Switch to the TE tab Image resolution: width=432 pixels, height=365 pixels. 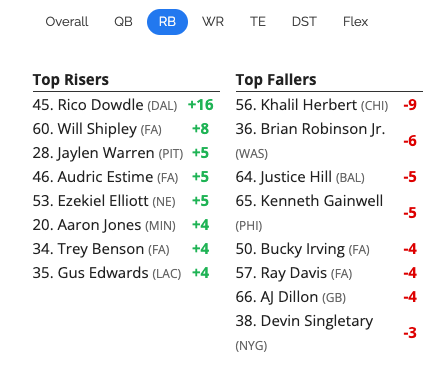[258, 22]
